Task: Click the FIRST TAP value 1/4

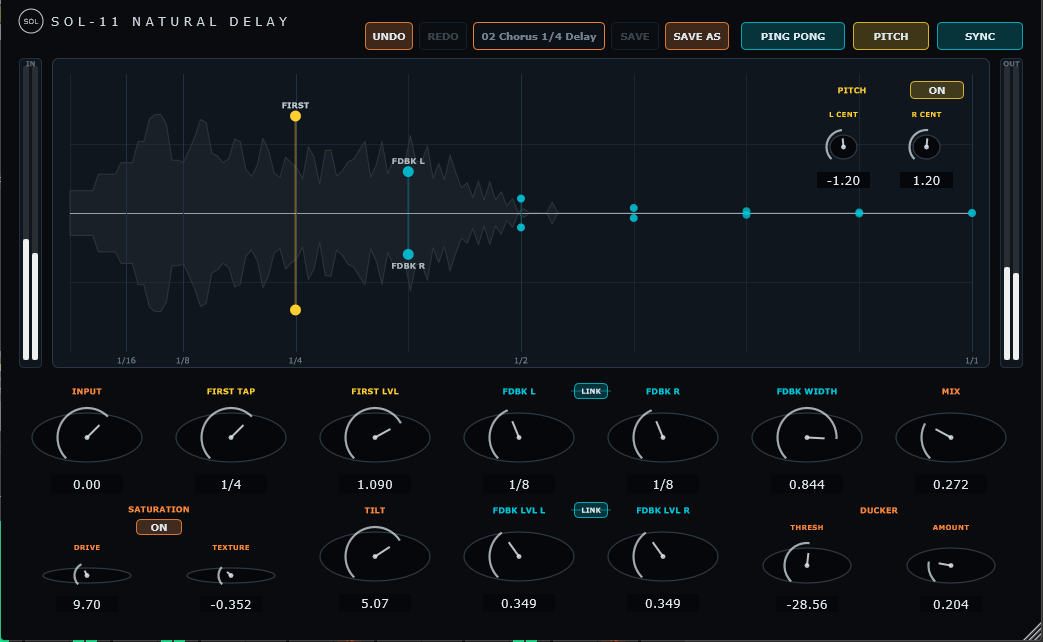Action: click(x=231, y=484)
